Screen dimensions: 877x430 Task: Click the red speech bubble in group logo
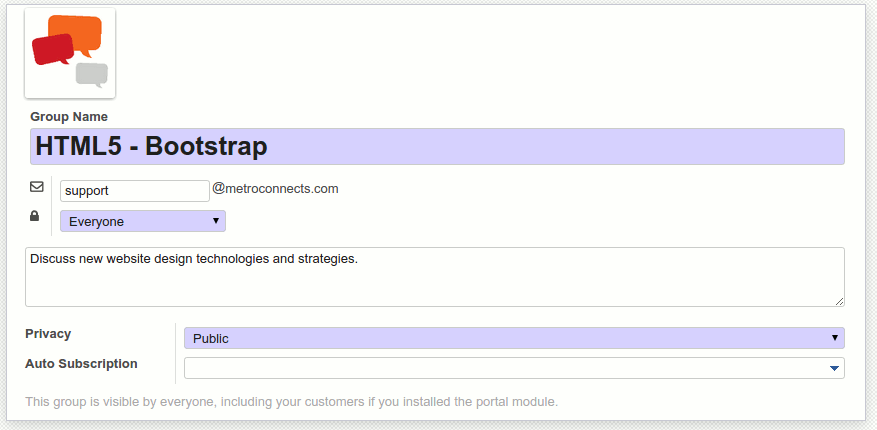52,49
